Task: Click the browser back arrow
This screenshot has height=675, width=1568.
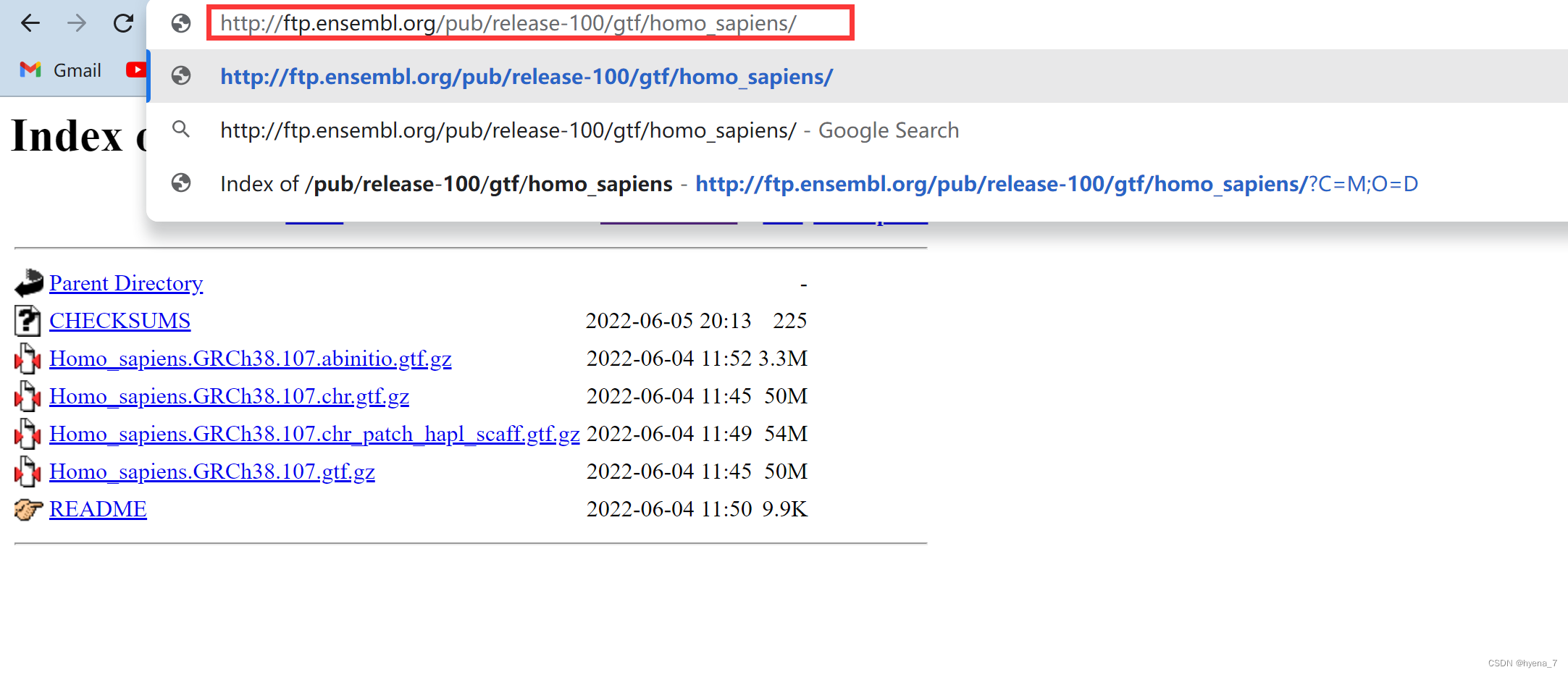Action: tap(30, 22)
